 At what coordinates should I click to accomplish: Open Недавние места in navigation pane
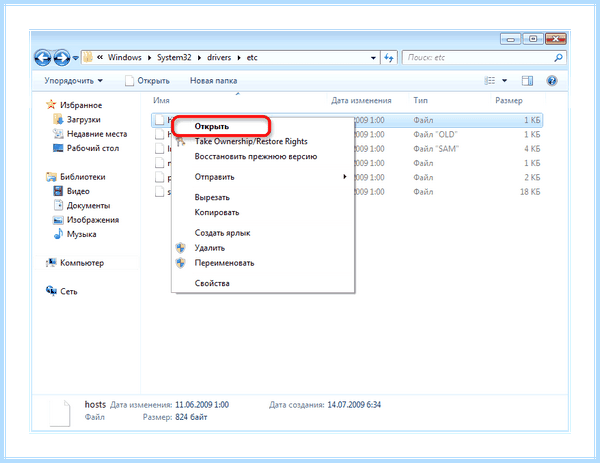click(97, 134)
